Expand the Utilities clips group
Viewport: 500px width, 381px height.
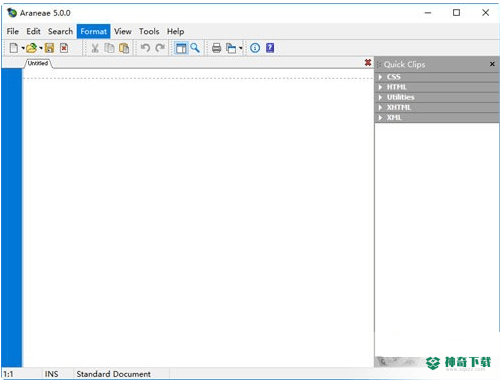[x=437, y=97]
